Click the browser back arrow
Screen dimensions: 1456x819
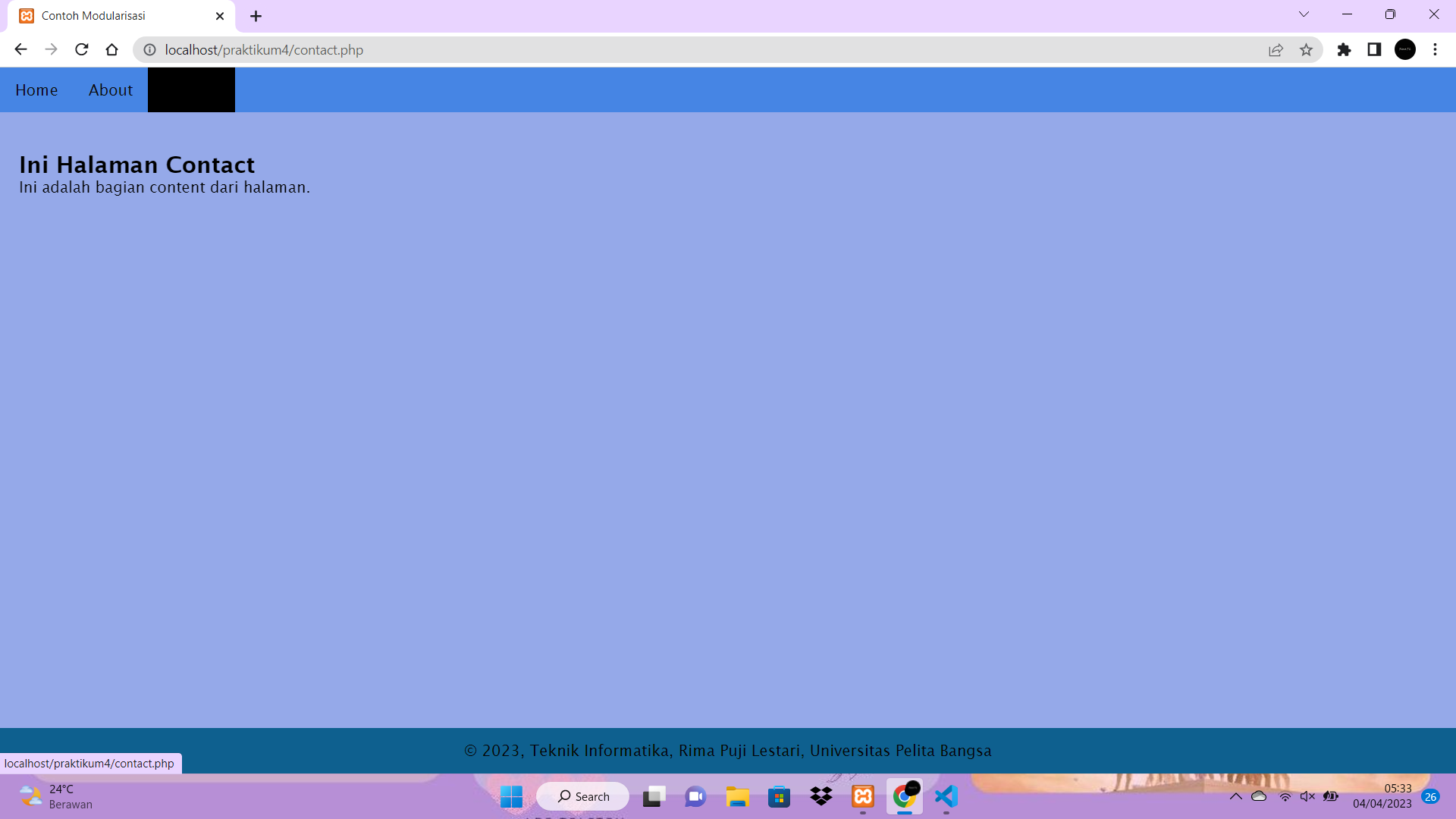click(20, 49)
